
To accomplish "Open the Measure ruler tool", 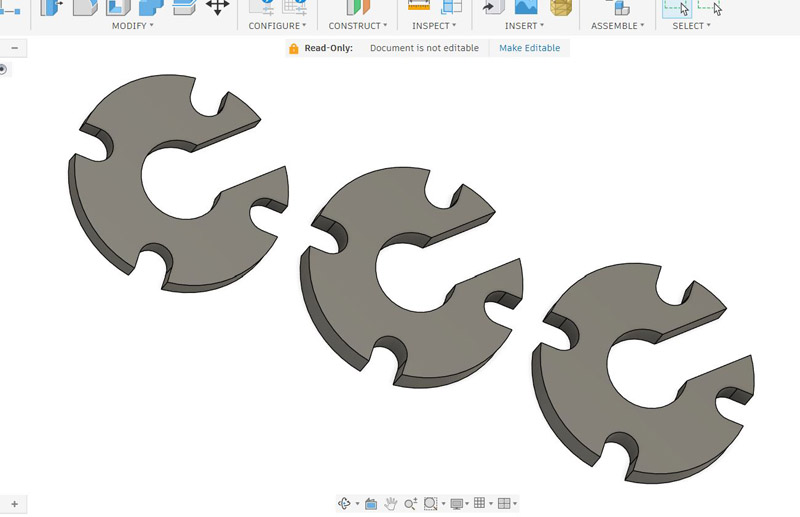I will (419, 7).
